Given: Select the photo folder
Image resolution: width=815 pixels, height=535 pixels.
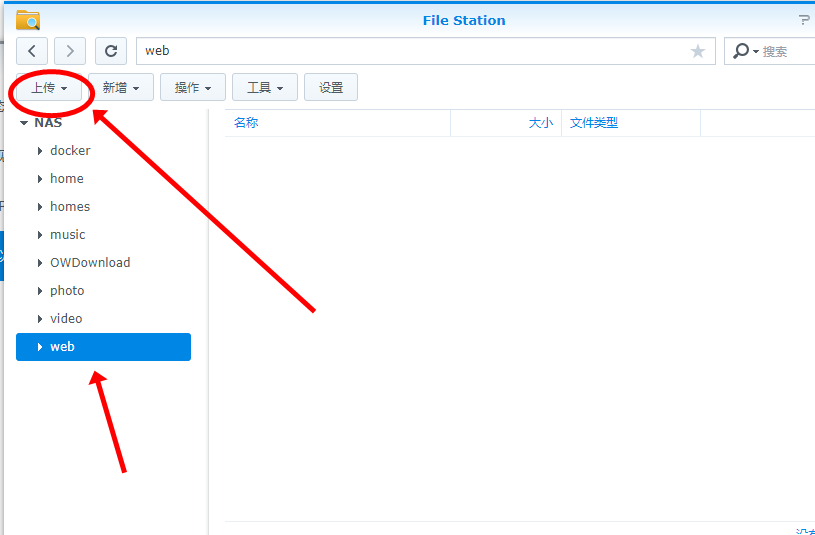Looking at the screenshot, I should [67, 291].
